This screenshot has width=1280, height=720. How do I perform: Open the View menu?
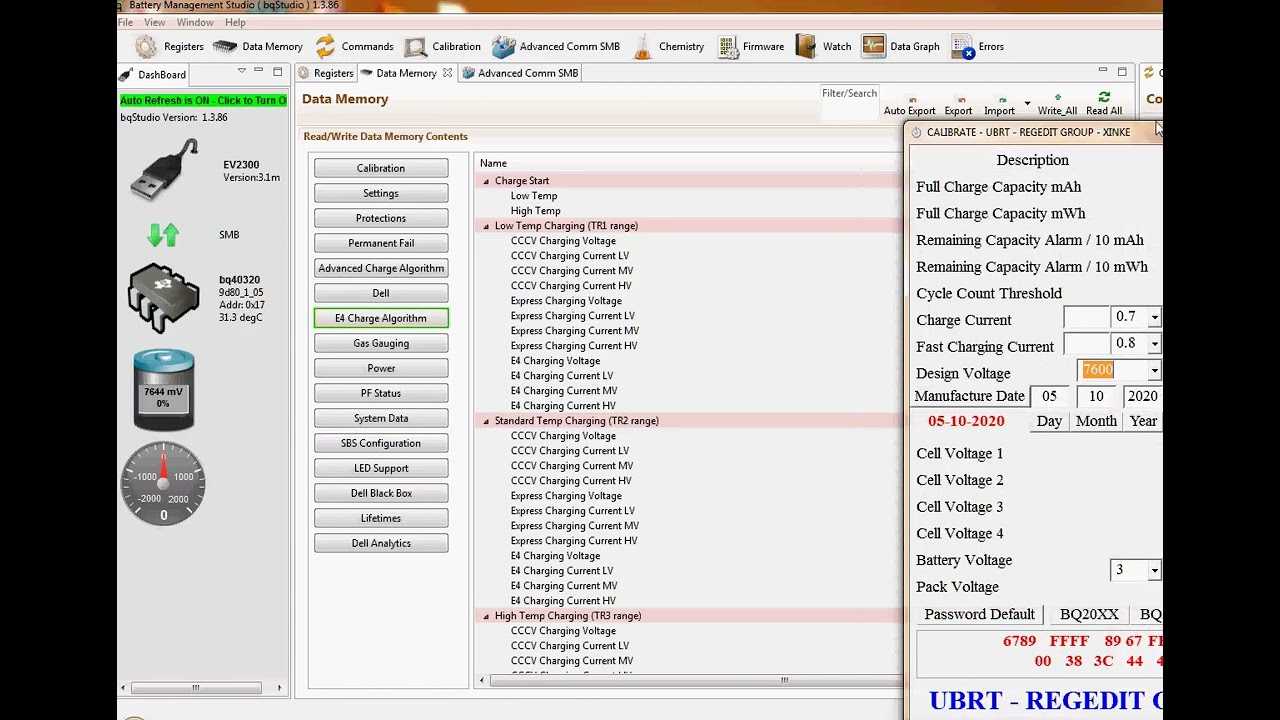tap(155, 22)
